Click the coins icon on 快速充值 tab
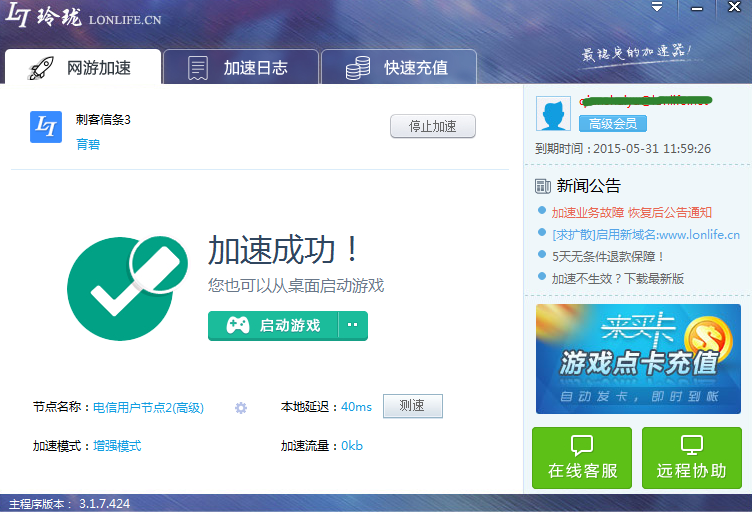Viewport: 752px width, 512px height. (358, 68)
